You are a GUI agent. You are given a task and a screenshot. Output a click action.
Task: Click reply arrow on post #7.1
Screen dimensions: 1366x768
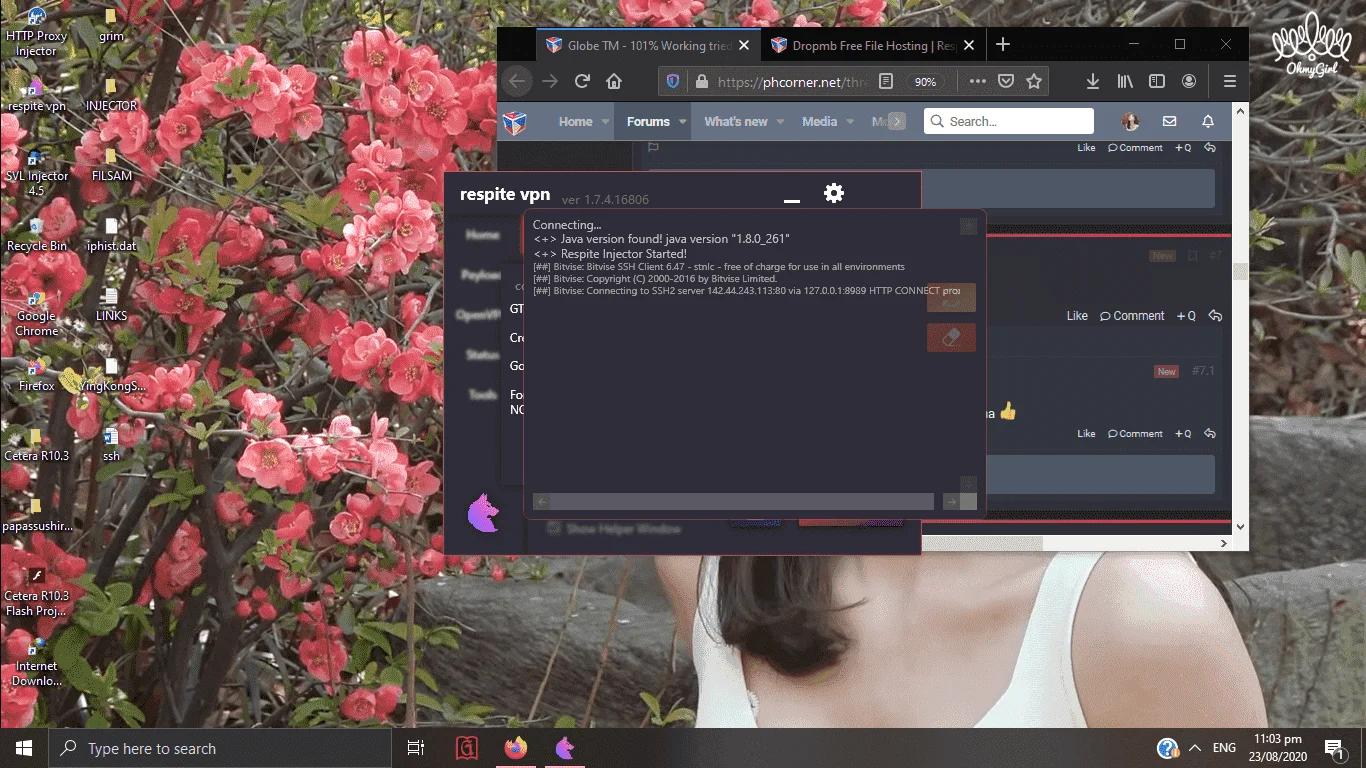1210,433
